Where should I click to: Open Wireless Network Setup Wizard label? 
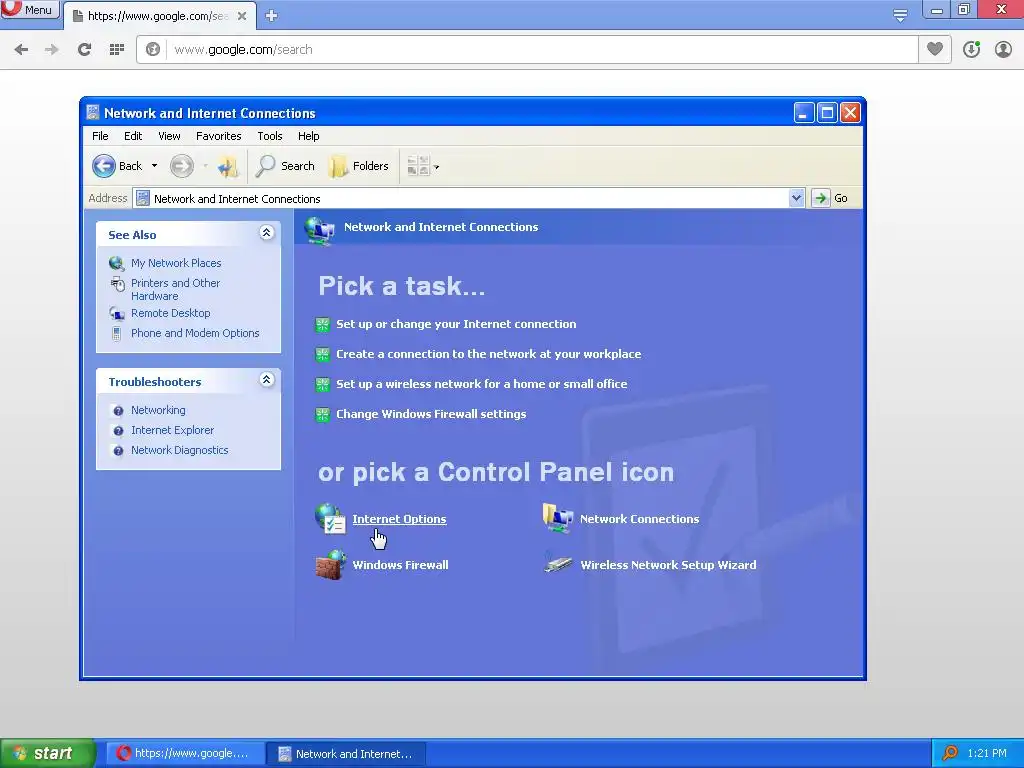(668, 565)
